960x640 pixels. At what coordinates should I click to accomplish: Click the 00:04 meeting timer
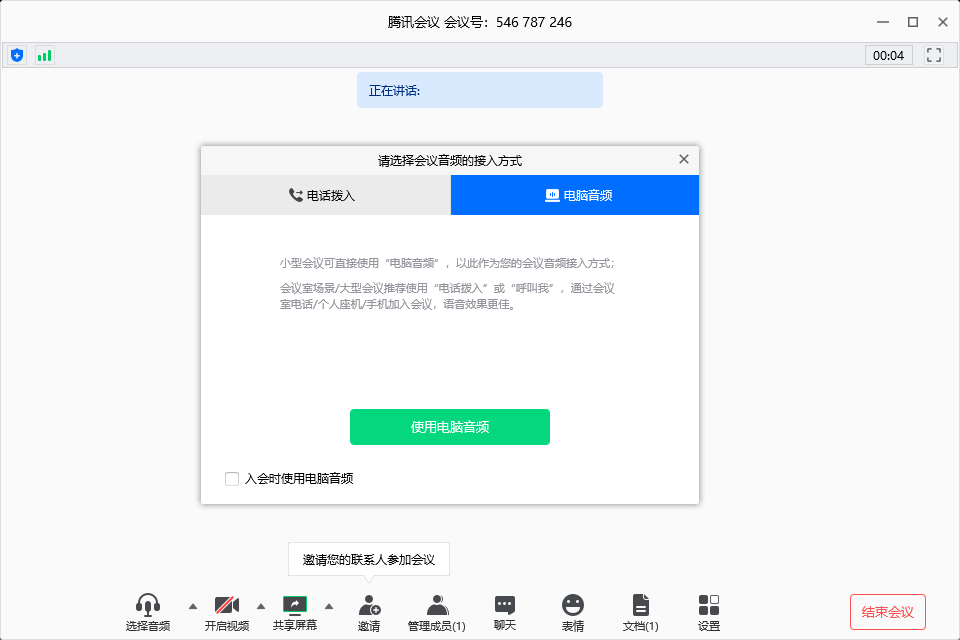[888, 56]
